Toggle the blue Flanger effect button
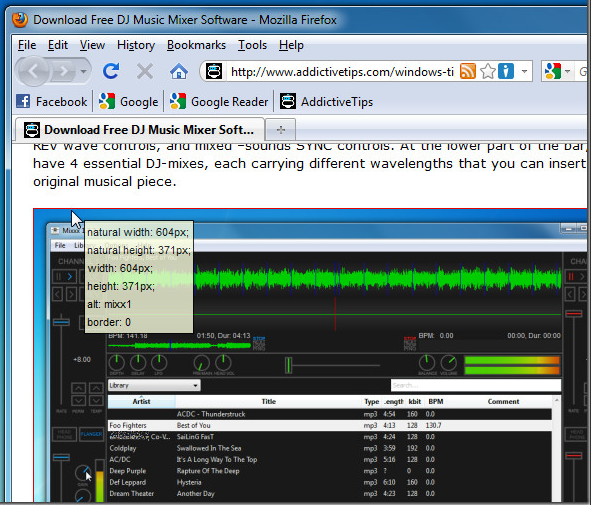The width and height of the screenshot is (592, 505). point(91,434)
